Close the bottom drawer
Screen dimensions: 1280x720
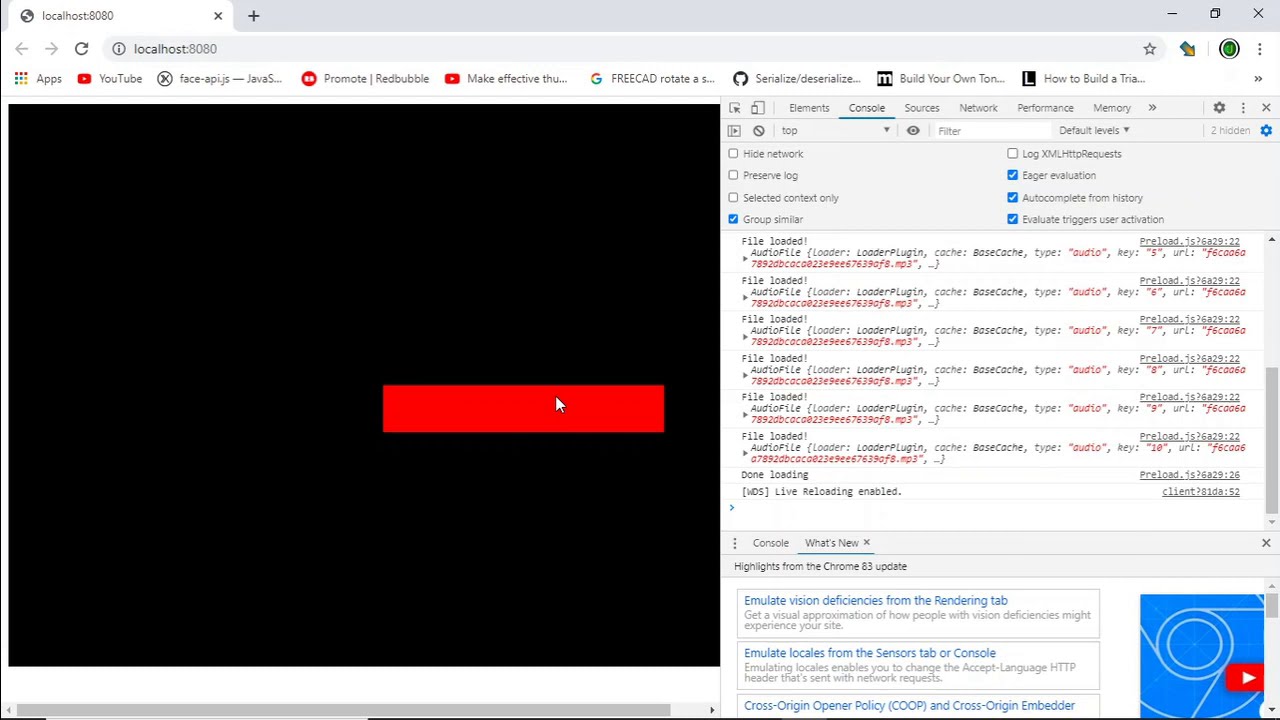tap(1266, 543)
